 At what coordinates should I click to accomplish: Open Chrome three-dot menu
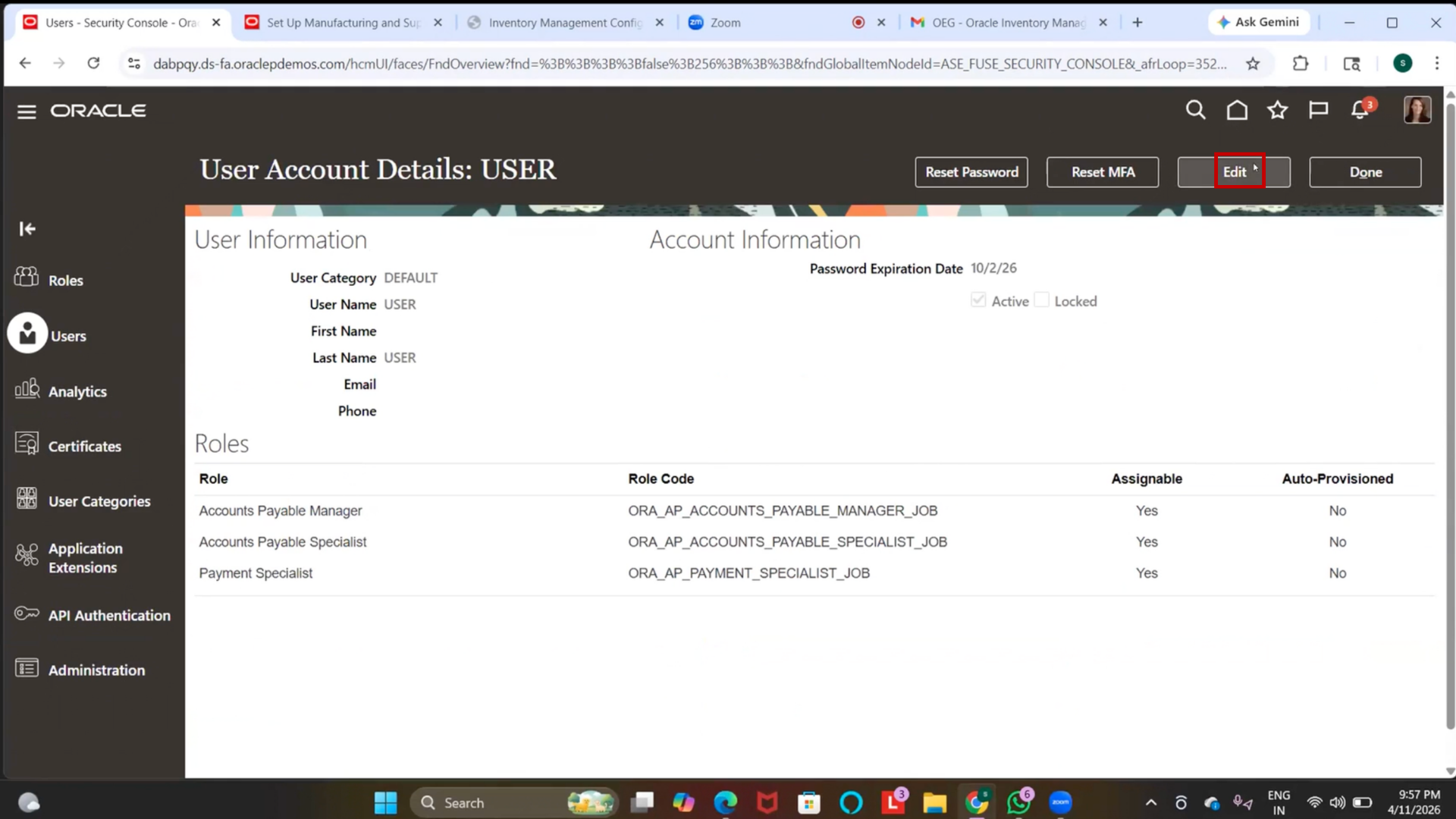coord(1437,64)
